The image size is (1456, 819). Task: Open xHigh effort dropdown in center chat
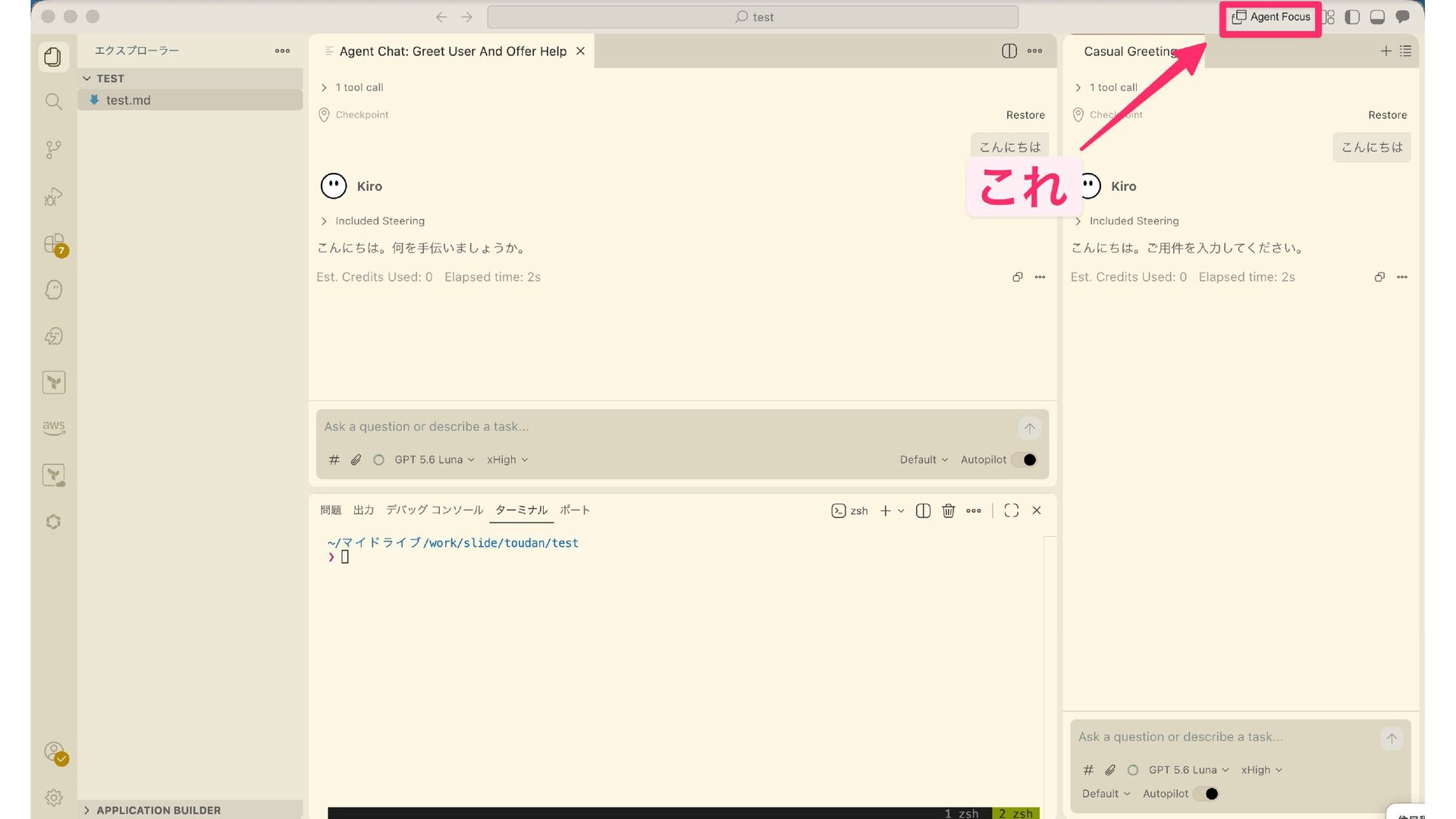(507, 460)
